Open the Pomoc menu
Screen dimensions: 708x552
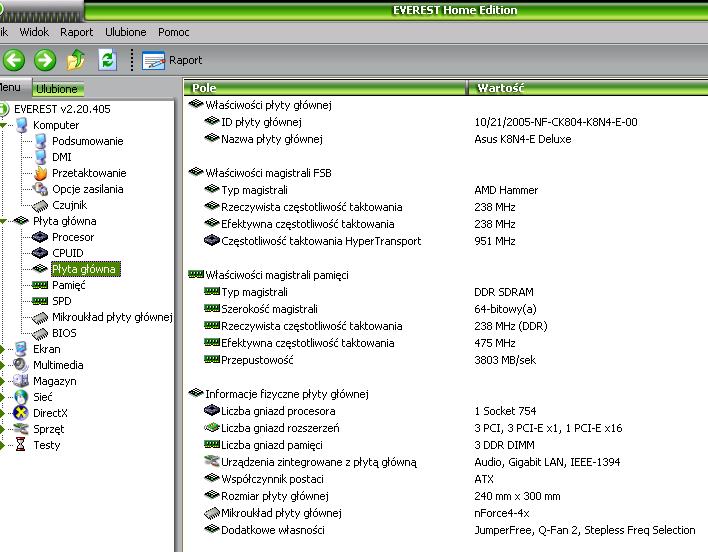(173, 32)
